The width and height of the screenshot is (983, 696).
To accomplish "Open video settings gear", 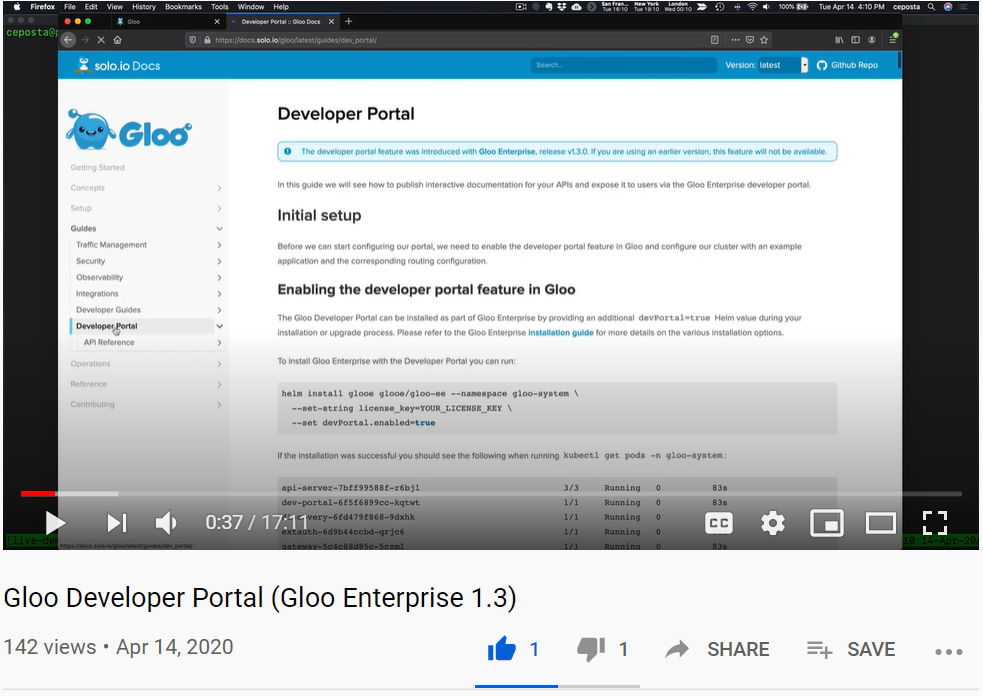I will coord(772,522).
